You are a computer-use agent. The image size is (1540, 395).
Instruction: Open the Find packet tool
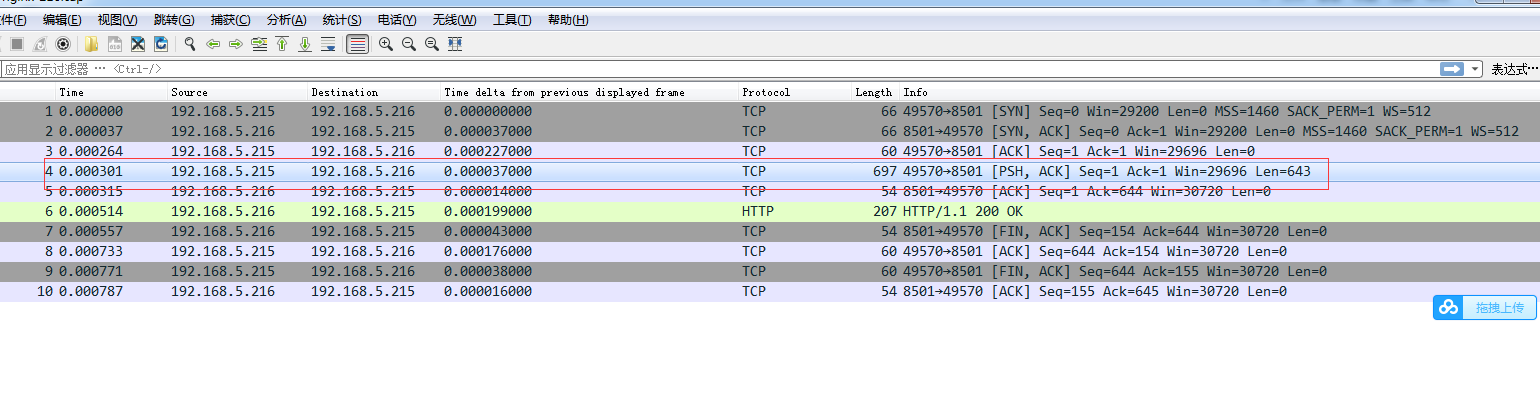coord(190,44)
